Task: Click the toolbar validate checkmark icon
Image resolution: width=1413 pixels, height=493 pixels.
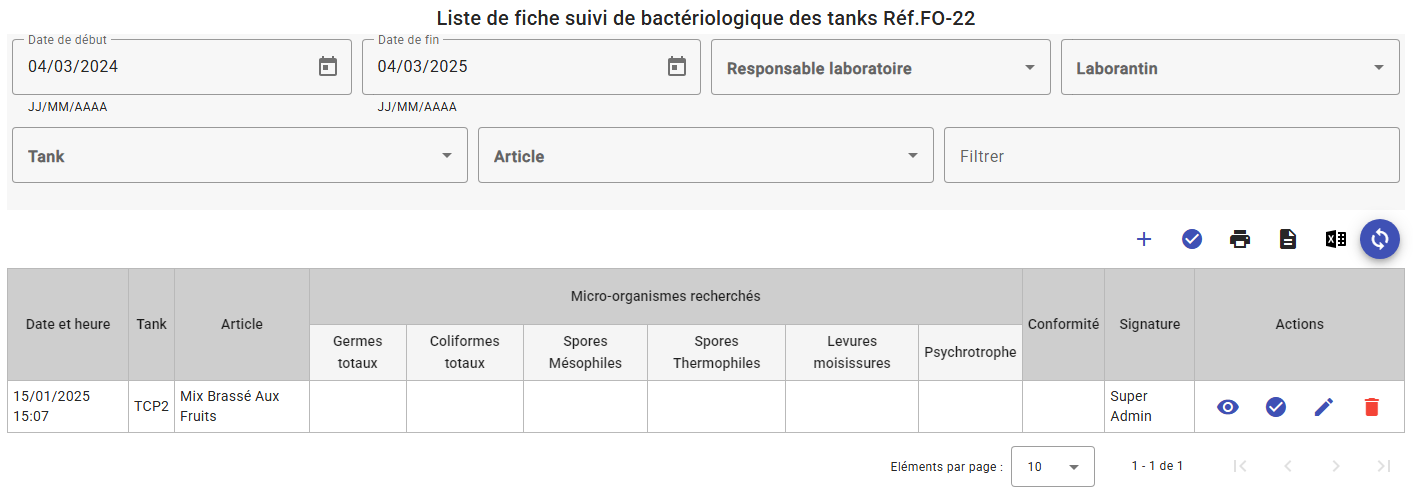Action: coord(1192,239)
